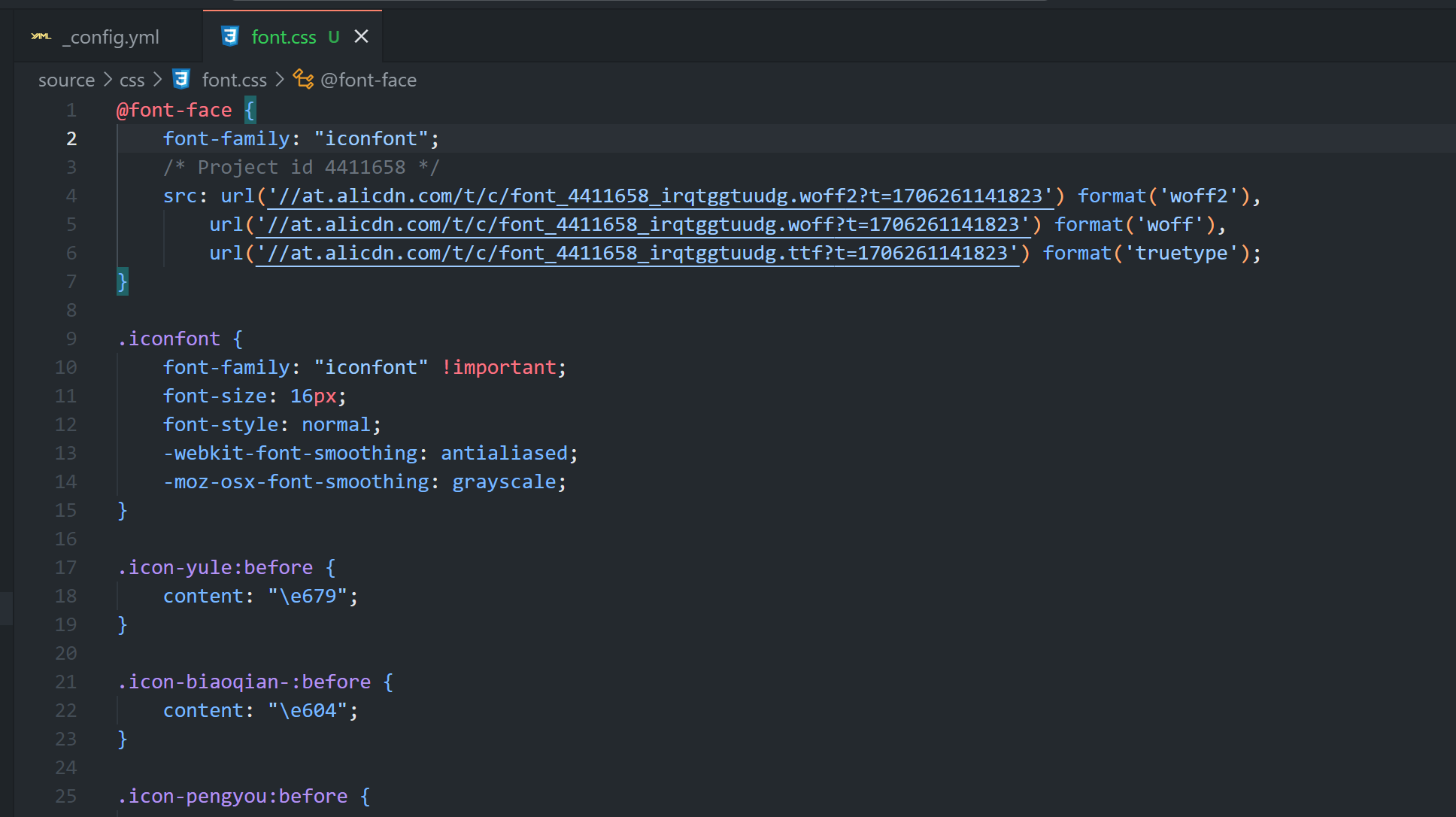Click line number 25 in the gutter

[x=66, y=796]
